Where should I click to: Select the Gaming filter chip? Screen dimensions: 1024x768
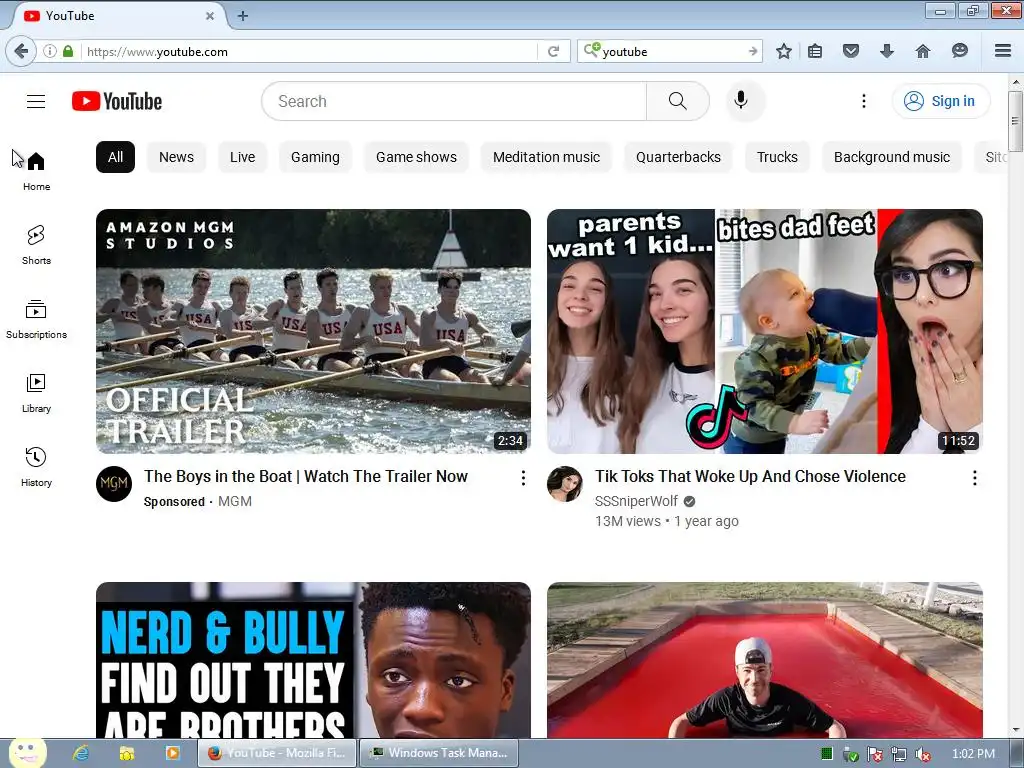coord(315,157)
